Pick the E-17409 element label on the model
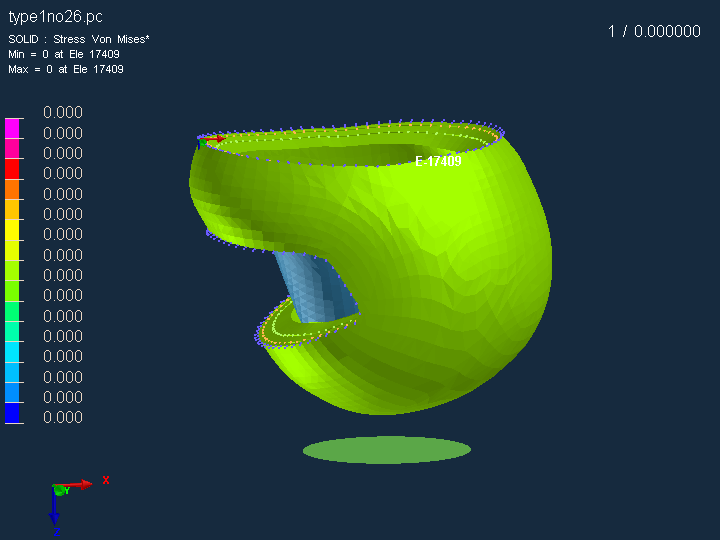 (438, 161)
